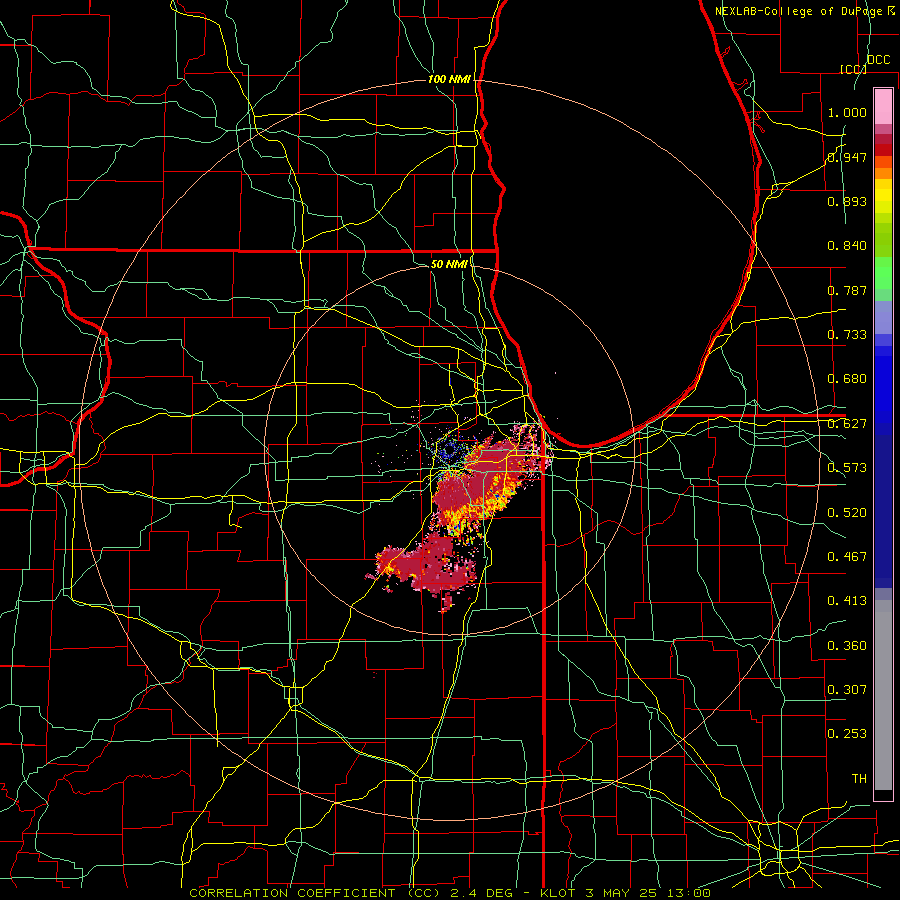
Task: Click the "100 NMI" range ring label
Action: point(449,79)
